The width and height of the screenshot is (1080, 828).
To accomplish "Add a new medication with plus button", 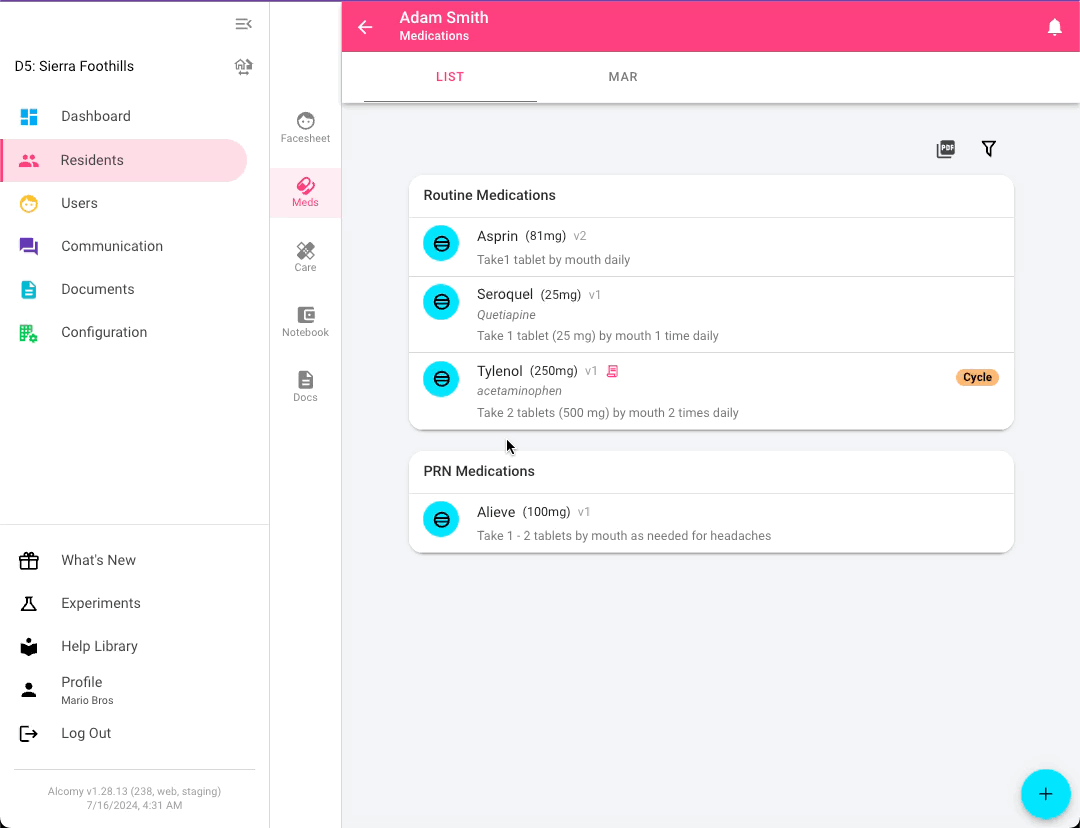I will (1046, 794).
